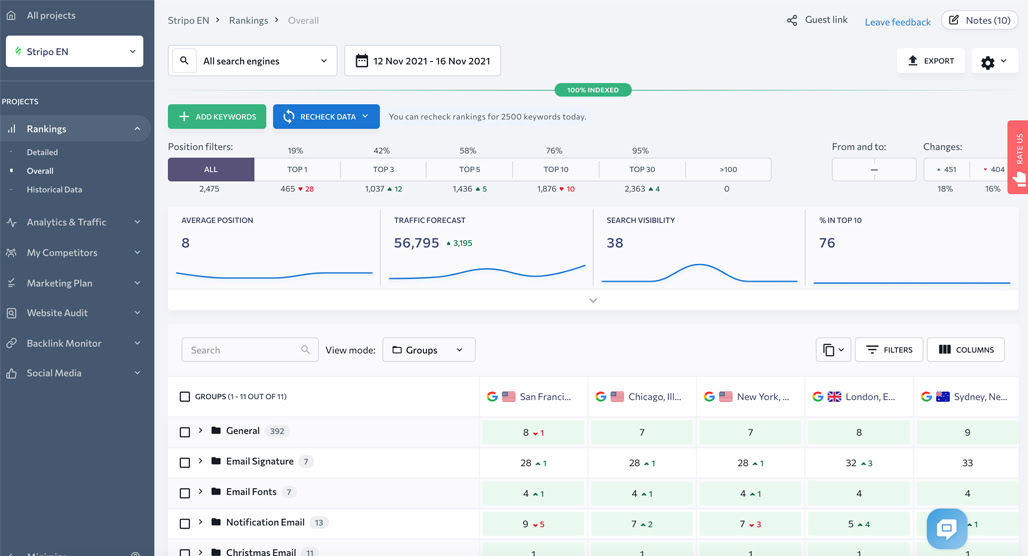
Task: Open the settings gear menu
Action: [x=994, y=62]
